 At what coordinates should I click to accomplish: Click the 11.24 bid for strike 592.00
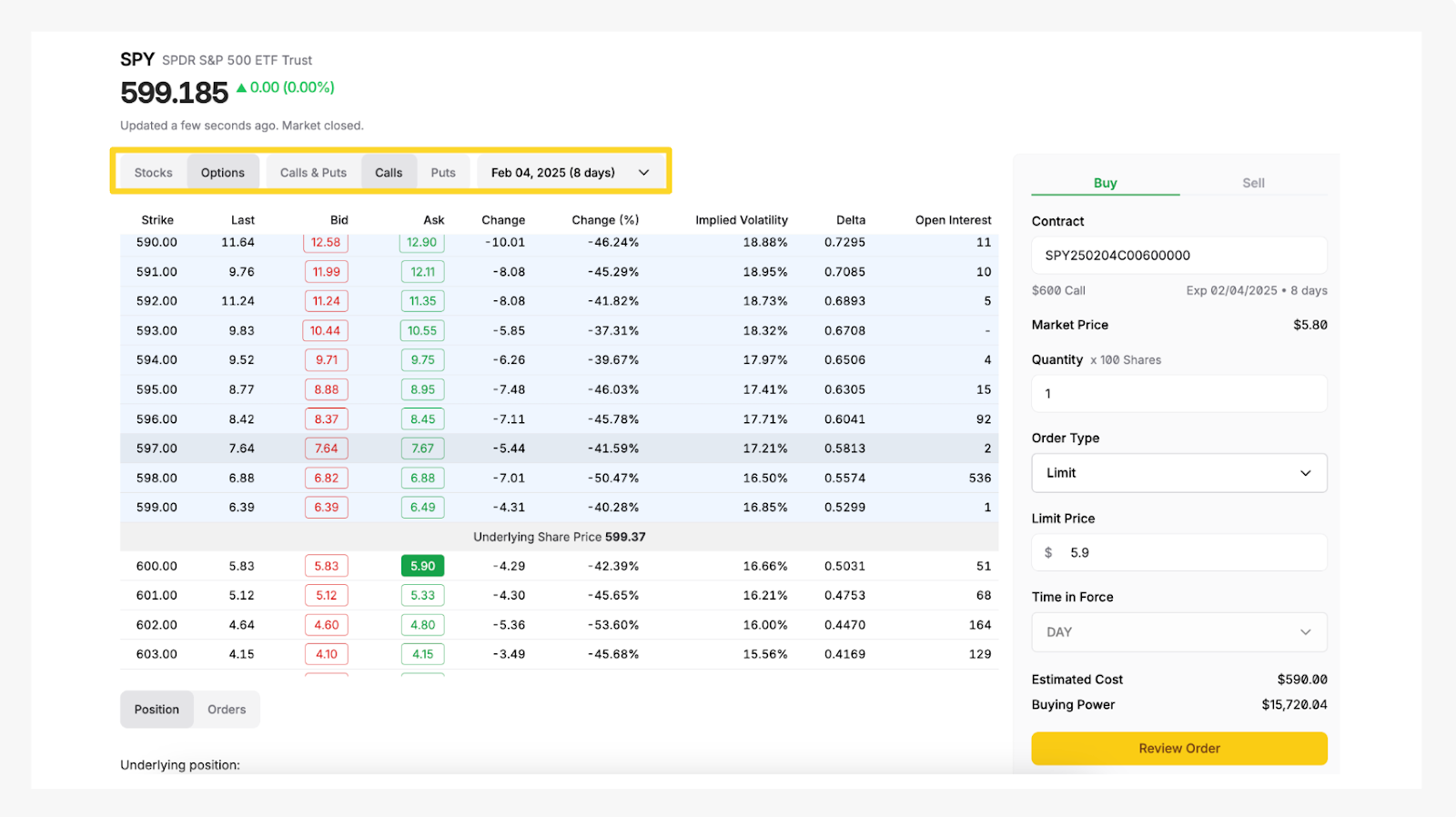[327, 301]
